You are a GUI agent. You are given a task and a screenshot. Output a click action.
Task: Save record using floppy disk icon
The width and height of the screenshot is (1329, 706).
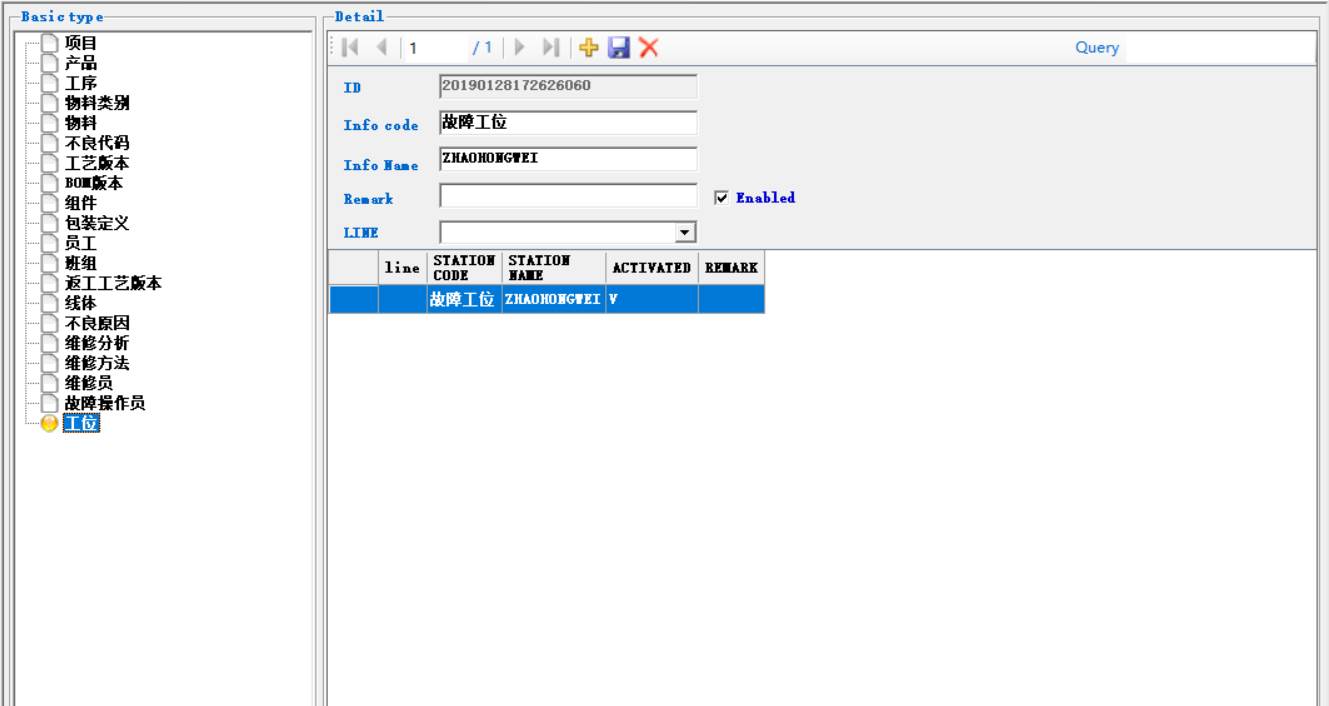click(619, 48)
